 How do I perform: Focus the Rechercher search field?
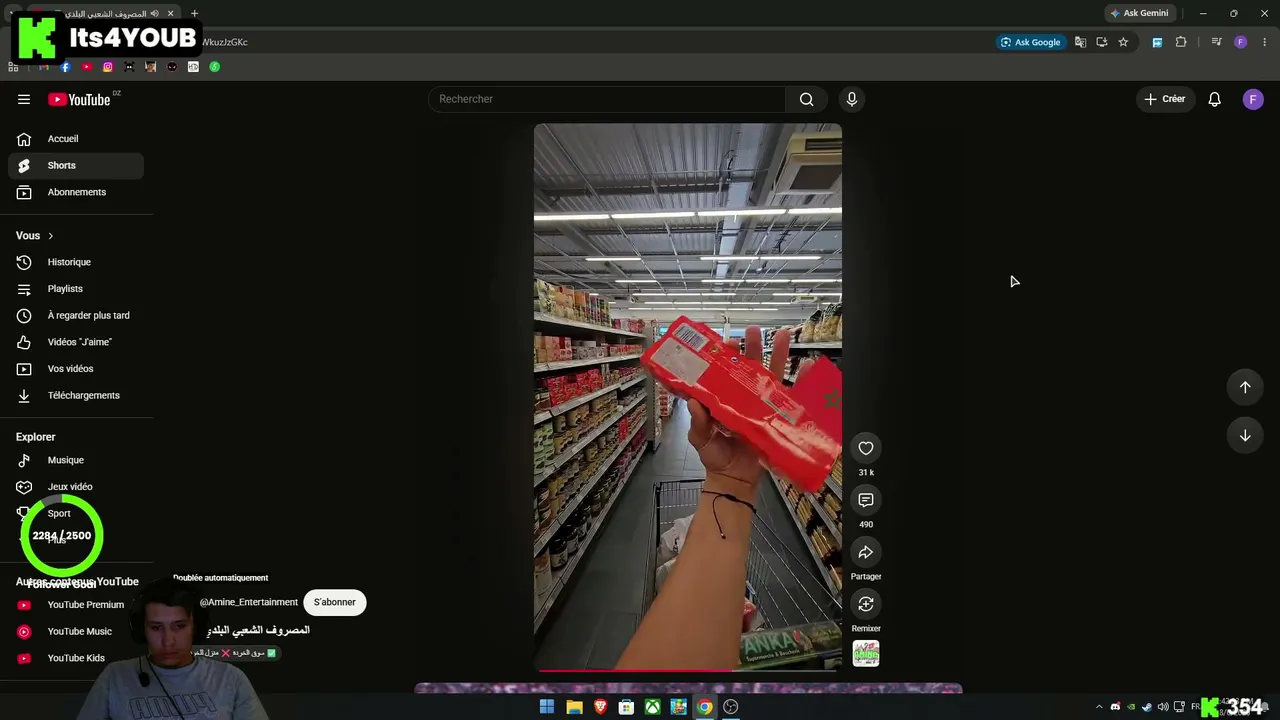607,99
